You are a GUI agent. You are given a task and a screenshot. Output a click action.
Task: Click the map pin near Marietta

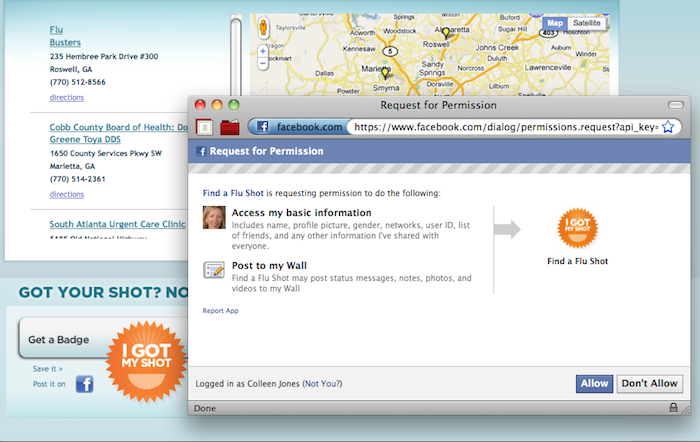point(385,73)
